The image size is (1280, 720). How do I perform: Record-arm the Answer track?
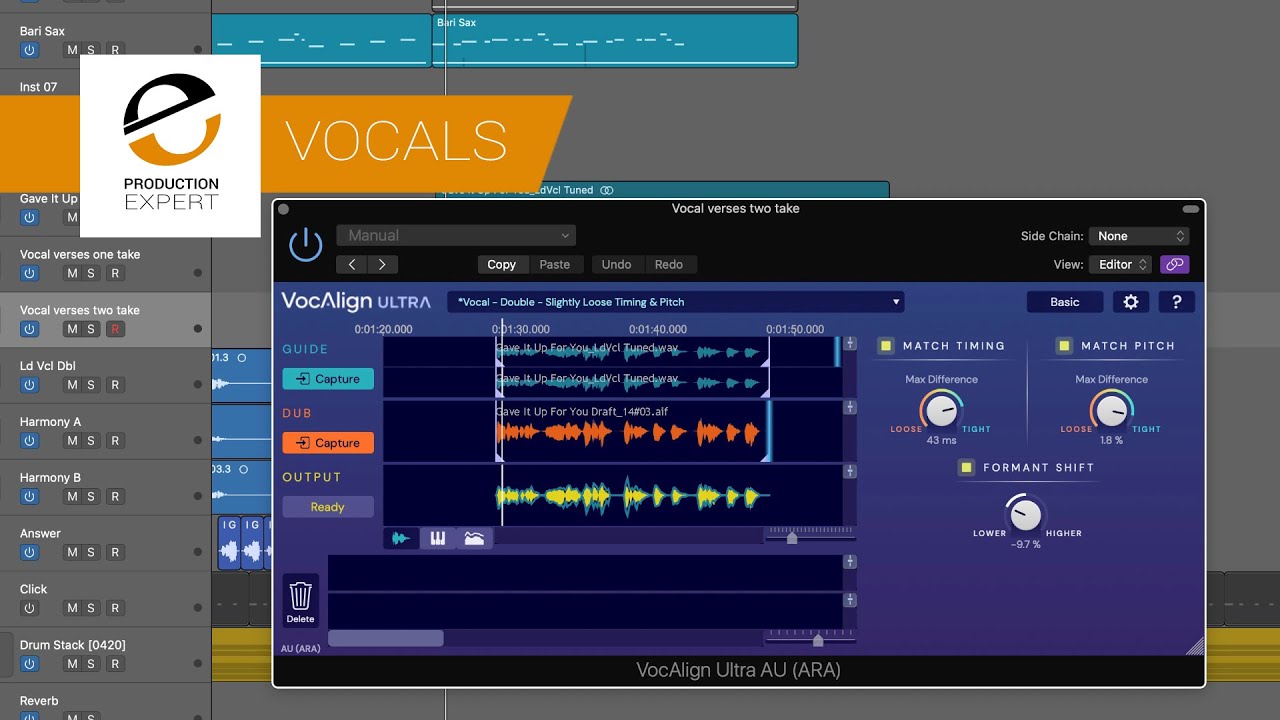click(x=115, y=552)
